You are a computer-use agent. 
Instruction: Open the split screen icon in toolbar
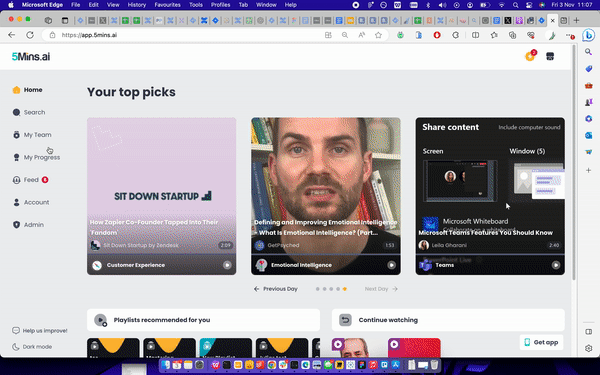coord(475,35)
